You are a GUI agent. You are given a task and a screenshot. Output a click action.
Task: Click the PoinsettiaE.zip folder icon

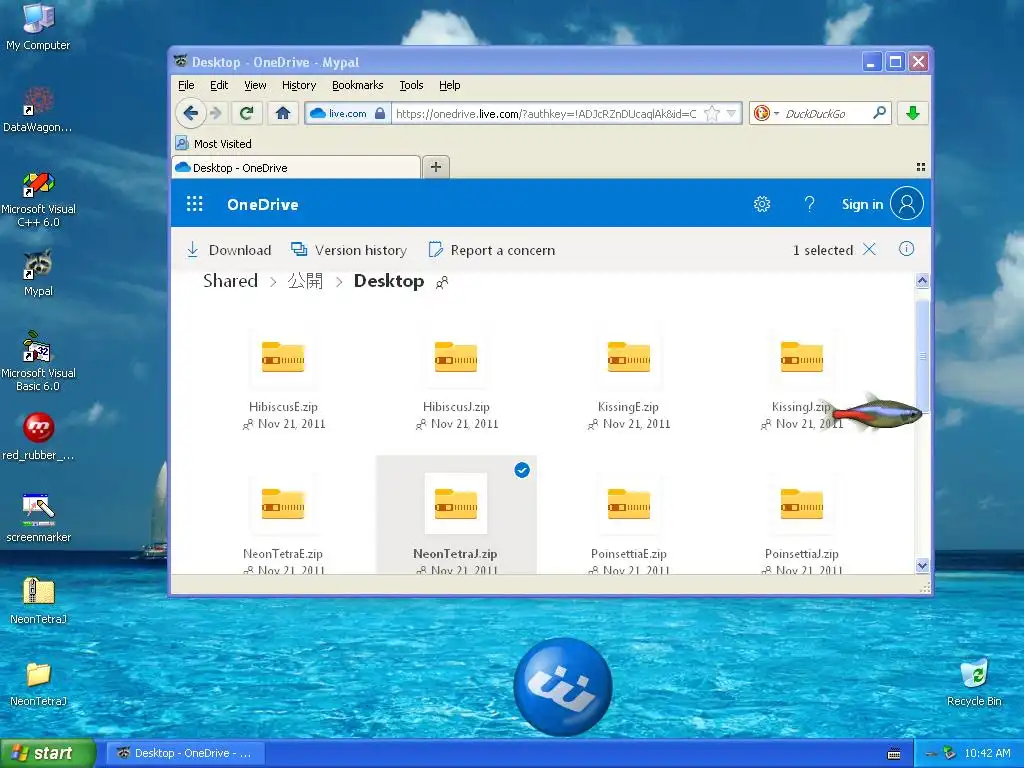(629, 504)
